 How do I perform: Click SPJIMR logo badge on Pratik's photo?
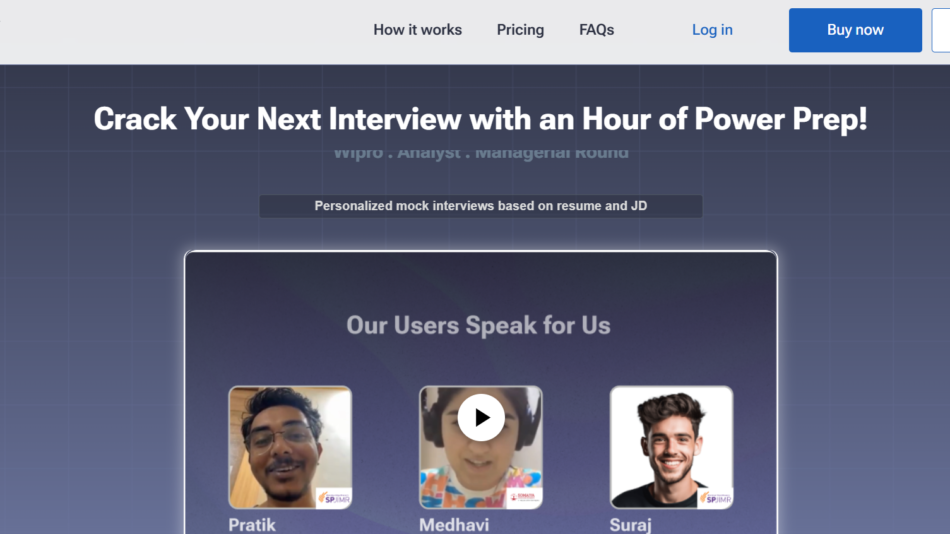click(x=334, y=498)
